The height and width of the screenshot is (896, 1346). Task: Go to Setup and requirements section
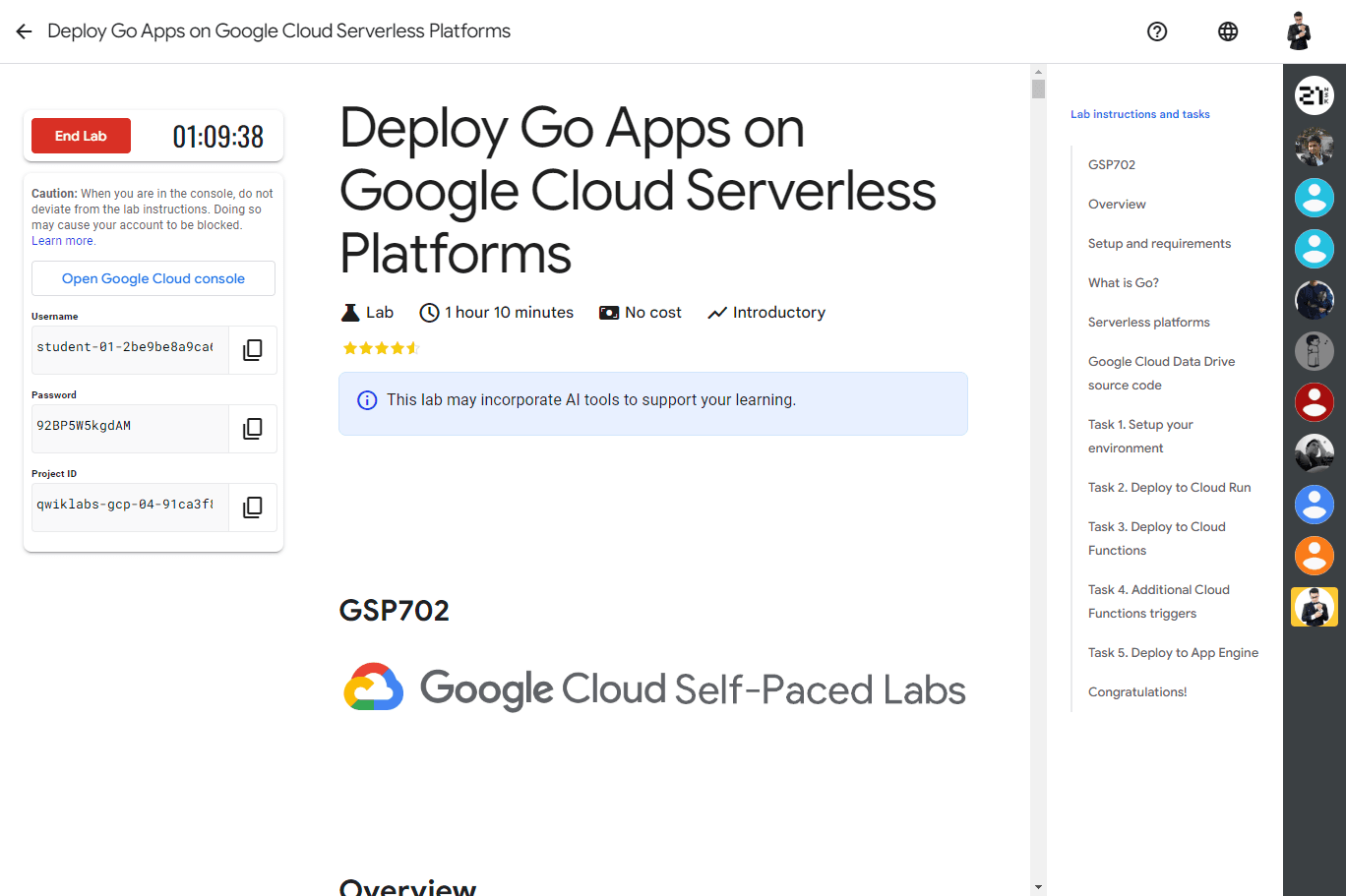pyautogui.click(x=1159, y=244)
